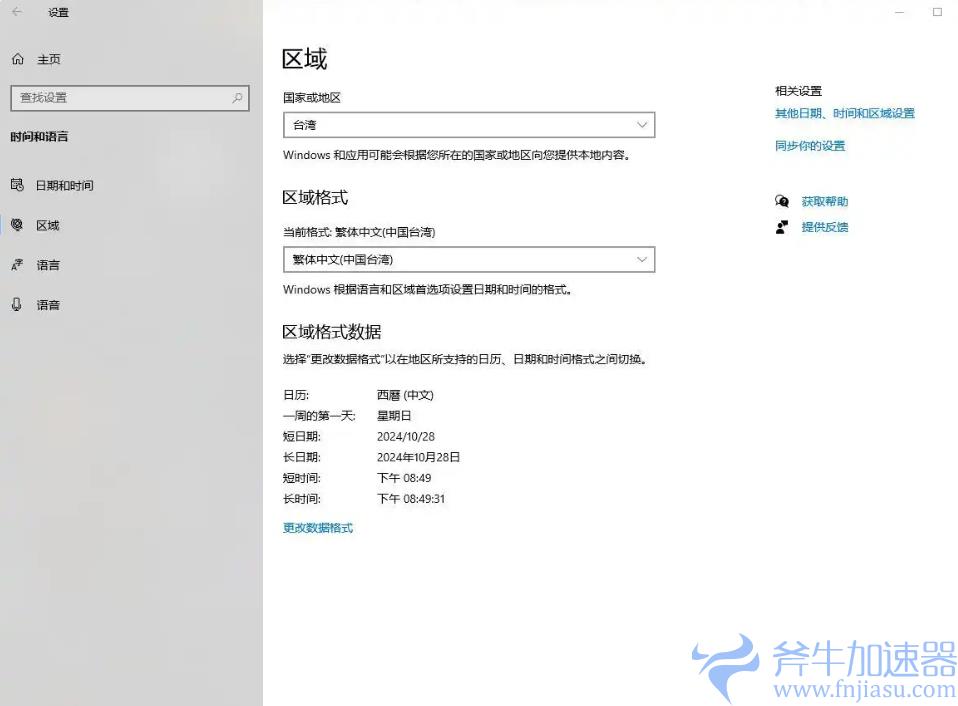Click the 获取帮助 text link
This screenshot has width=958, height=706.
click(x=824, y=202)
